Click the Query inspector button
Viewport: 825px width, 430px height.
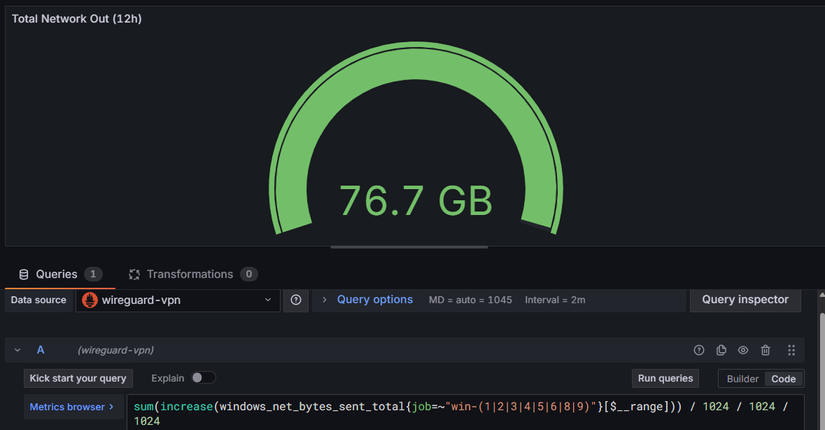745,300
